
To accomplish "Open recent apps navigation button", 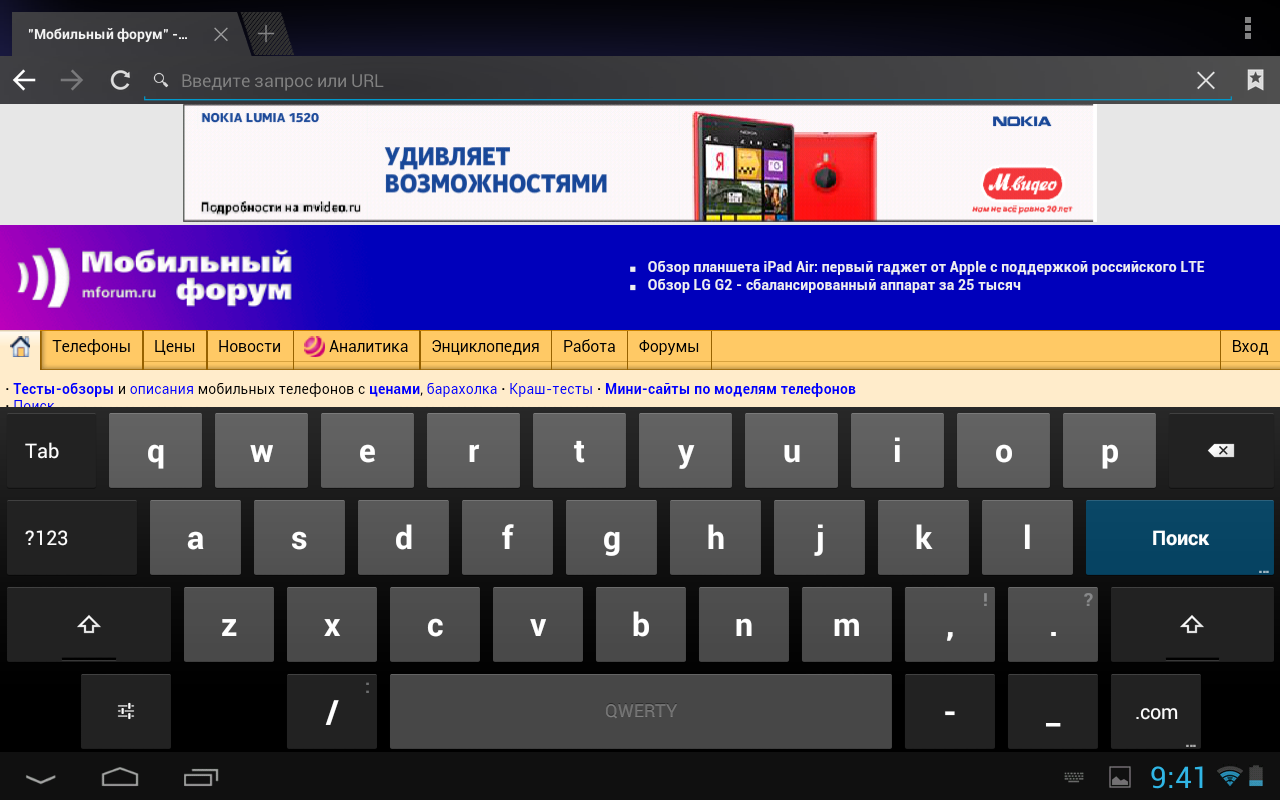I will point(201,776).
